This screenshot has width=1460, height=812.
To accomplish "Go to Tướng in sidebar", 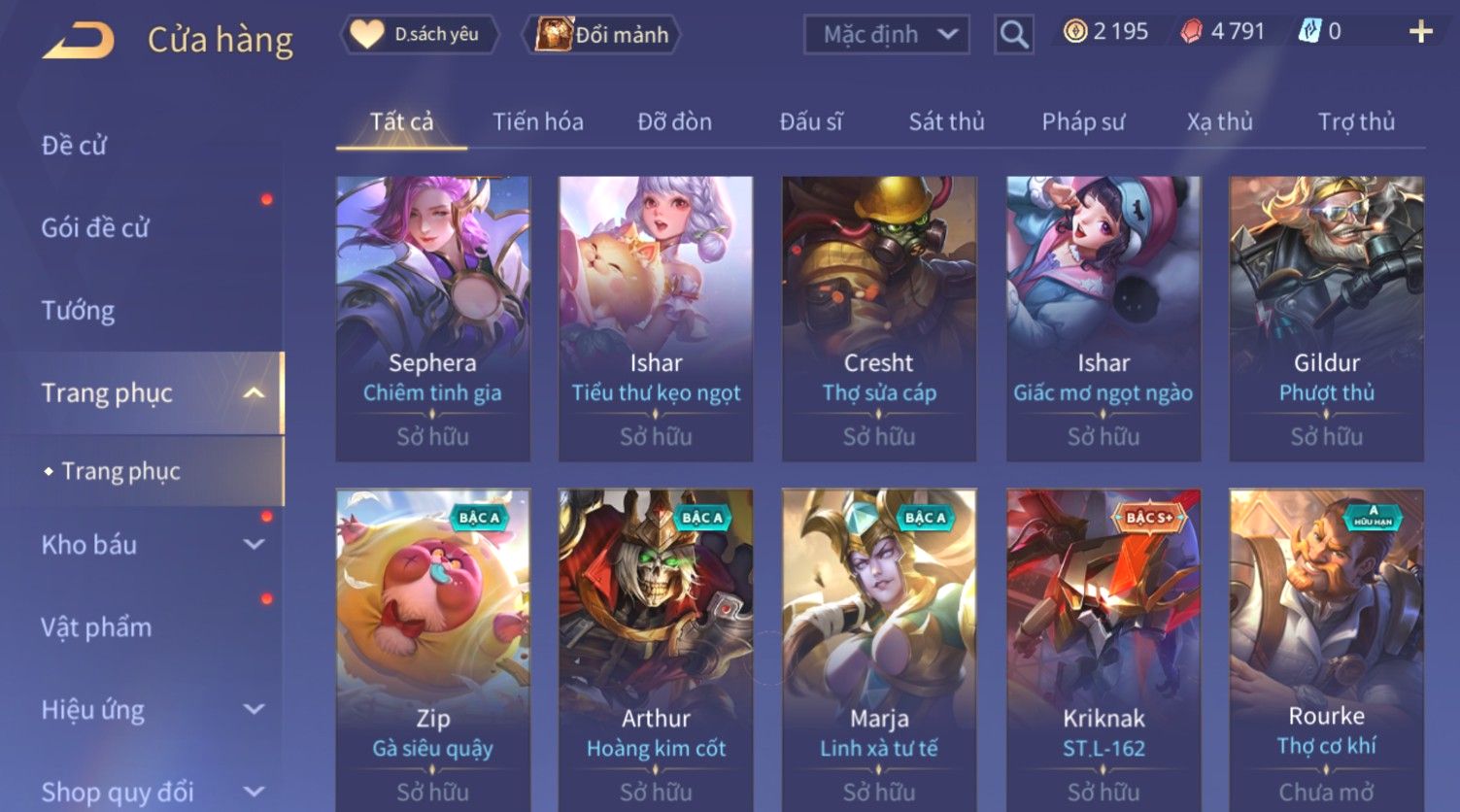I will (x=78, y=310).
